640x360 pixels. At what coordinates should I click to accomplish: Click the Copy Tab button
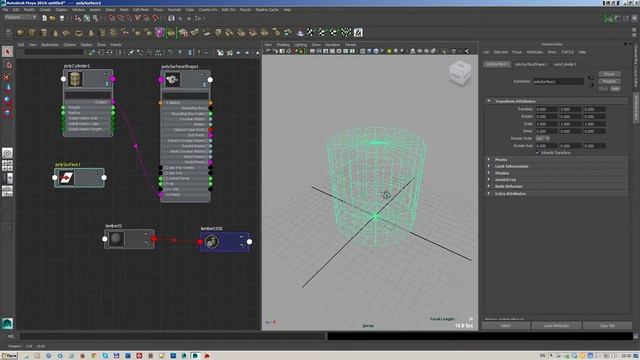pyautogui.click(x=607, y=325)
